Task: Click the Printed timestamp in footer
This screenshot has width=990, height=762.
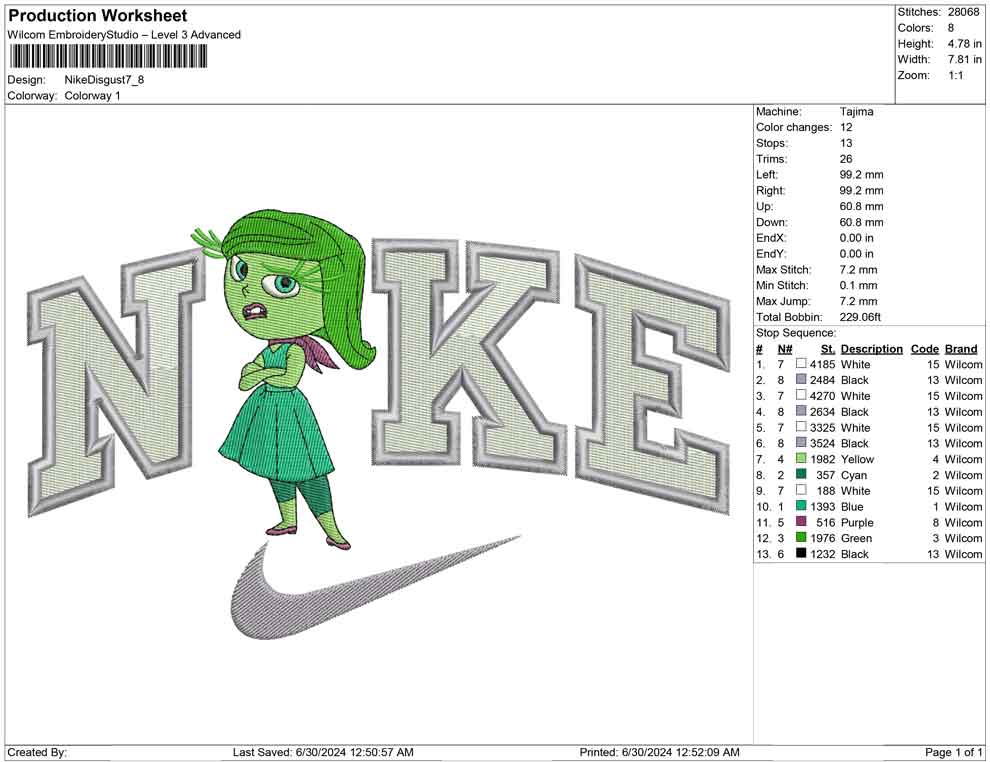Action: (x=659, y=752)
